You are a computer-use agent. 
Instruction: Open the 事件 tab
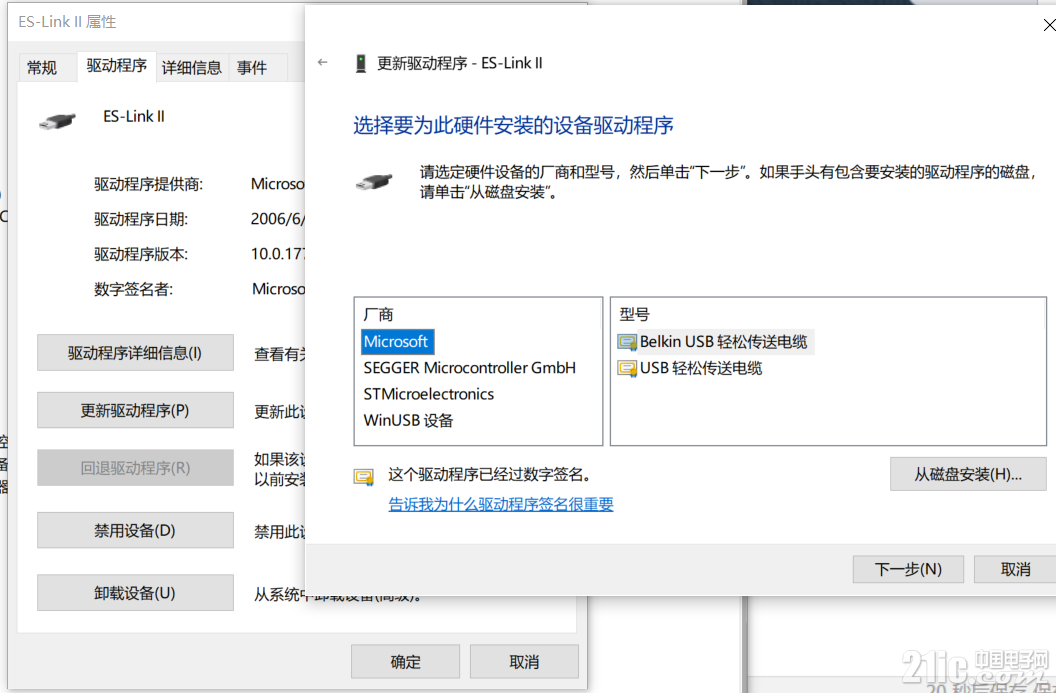click(x=252, y=67)
